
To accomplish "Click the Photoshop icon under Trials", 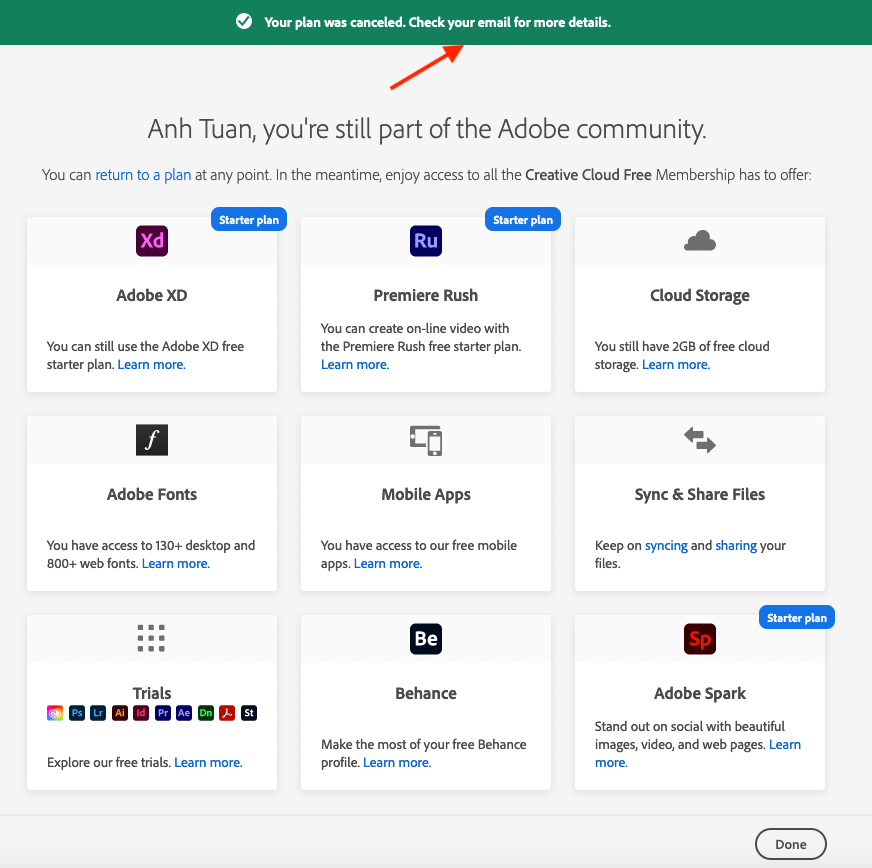I will tap(77, 713).
